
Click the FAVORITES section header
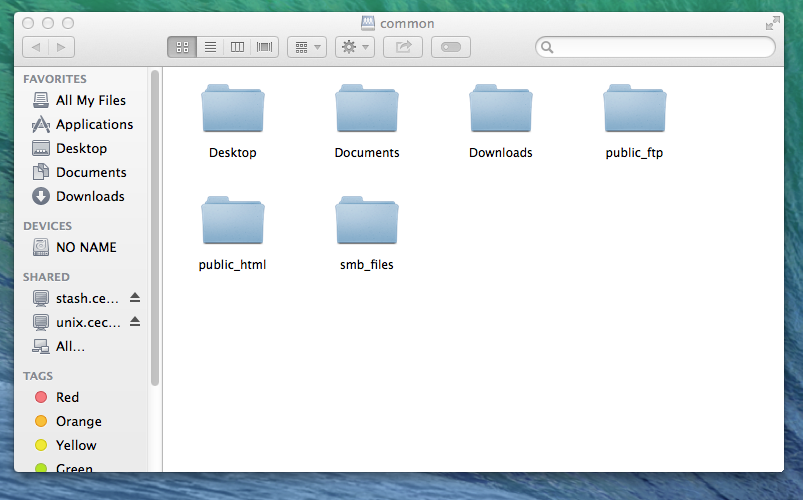pyautogui.click(x=55, y=79)
